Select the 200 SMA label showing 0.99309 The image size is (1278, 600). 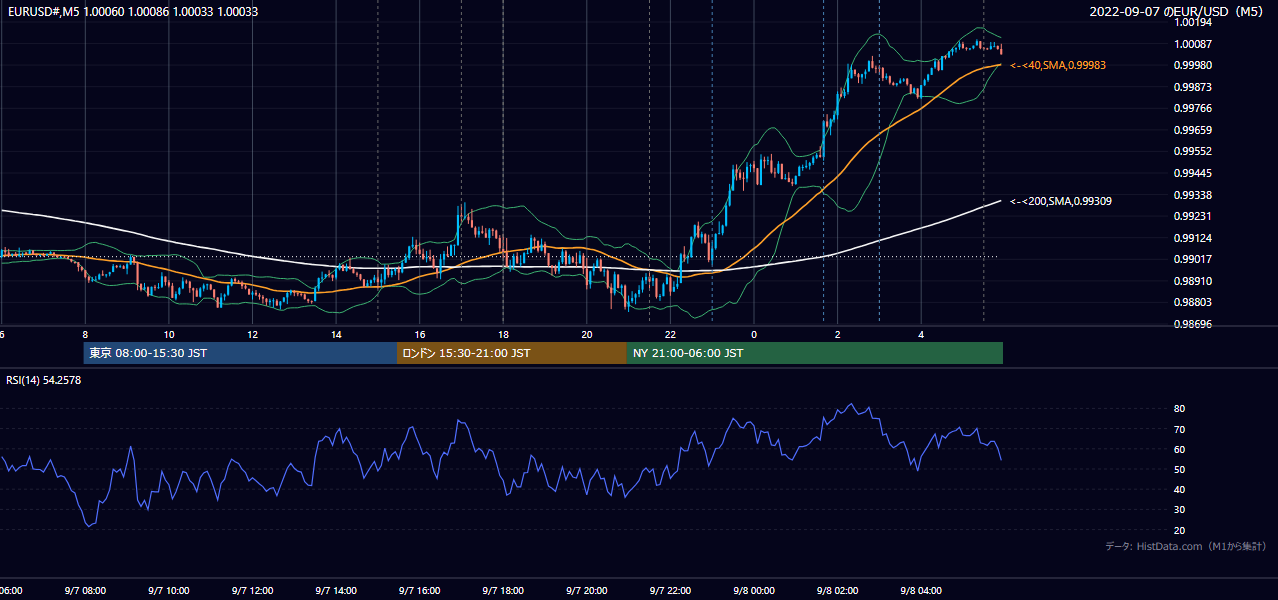coord(1061,201)
